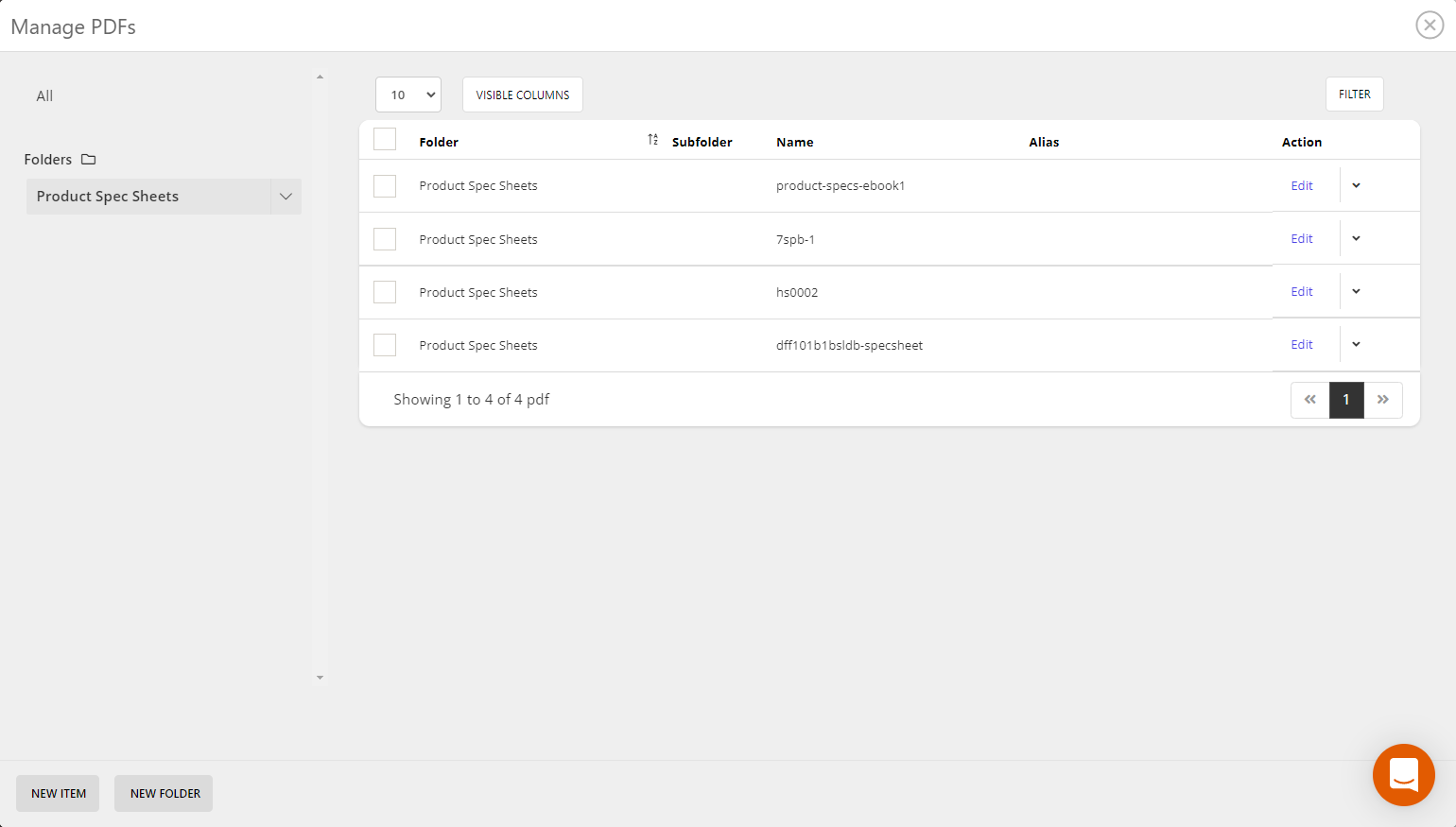The height and width of the screenshot is (827, 1456).
Task: Click the NEW ITEM button
Action: [x=58, y=794]
